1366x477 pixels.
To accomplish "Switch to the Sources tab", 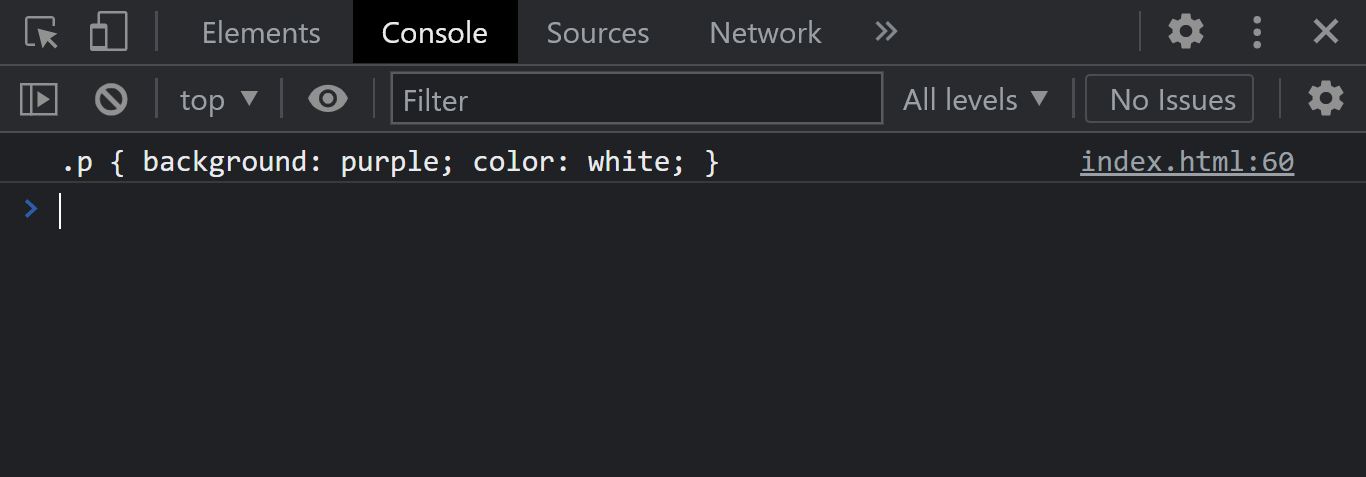I will (x=598, y=33).
